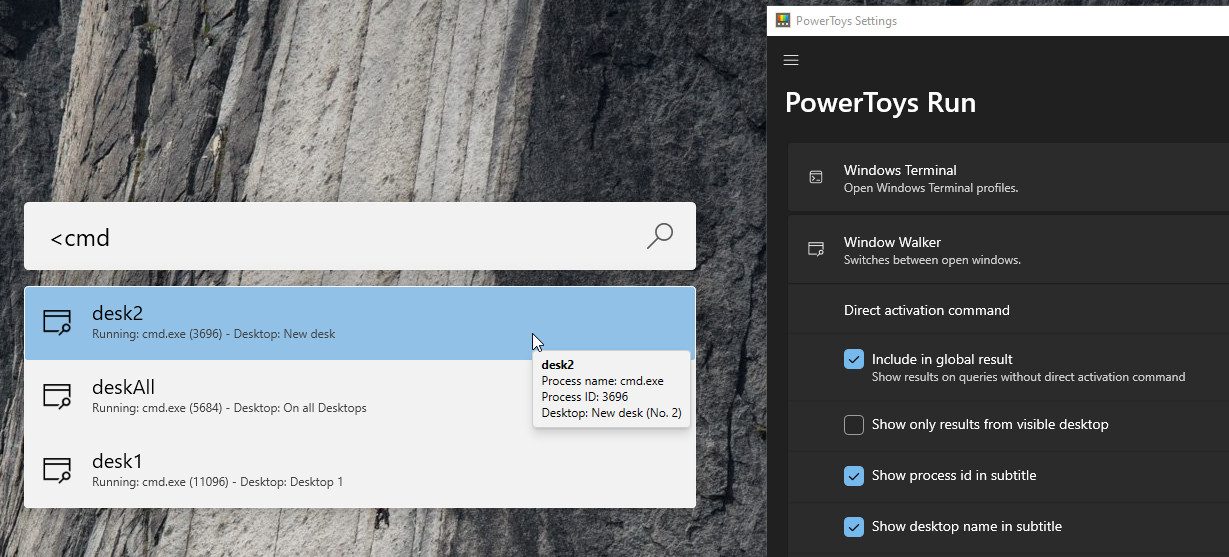Click the desk1 result window icon
The image size is (1229, 557).
(x=58, y=470)
